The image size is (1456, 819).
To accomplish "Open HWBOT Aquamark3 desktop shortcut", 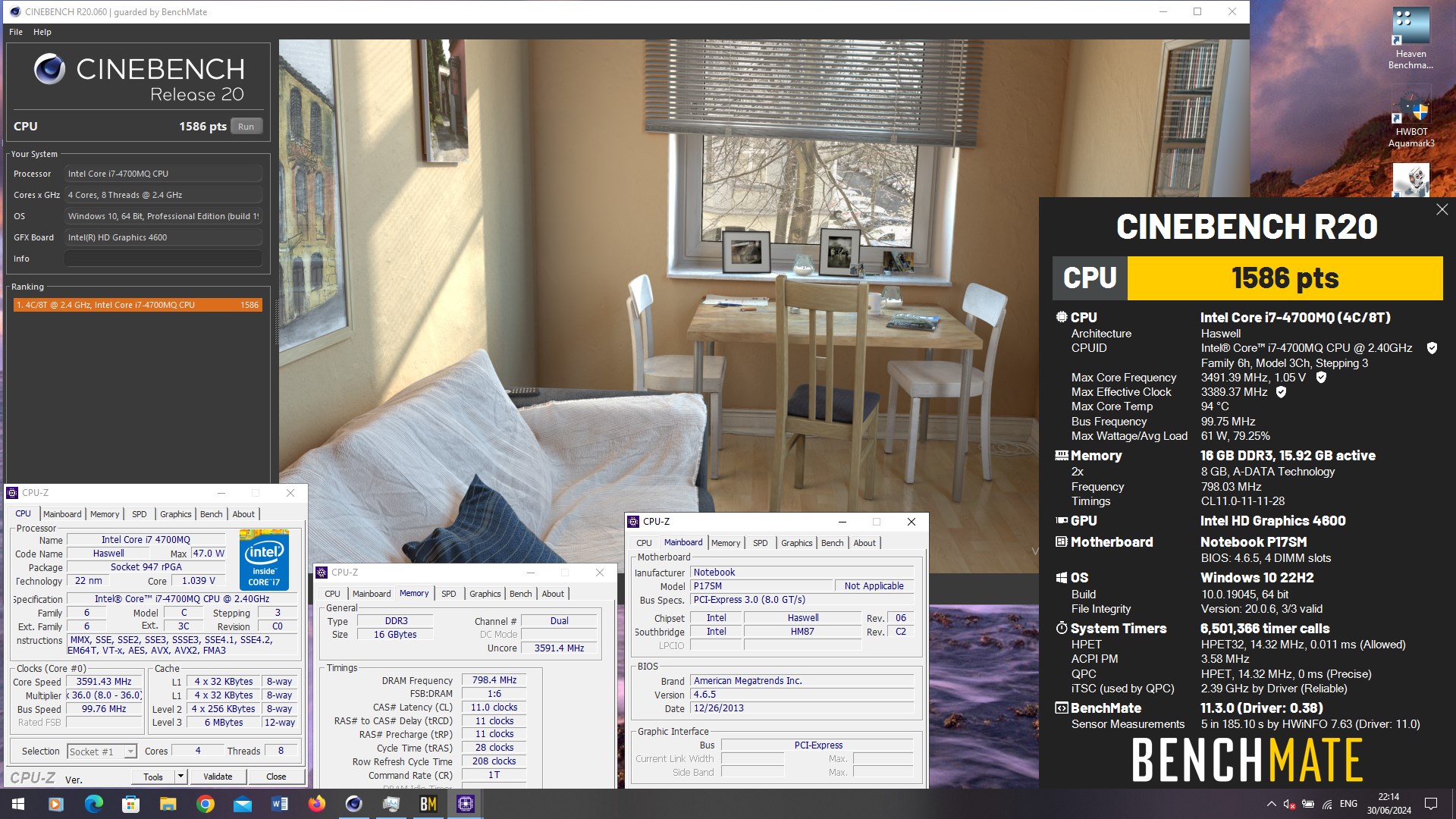I will point(1410,118).
